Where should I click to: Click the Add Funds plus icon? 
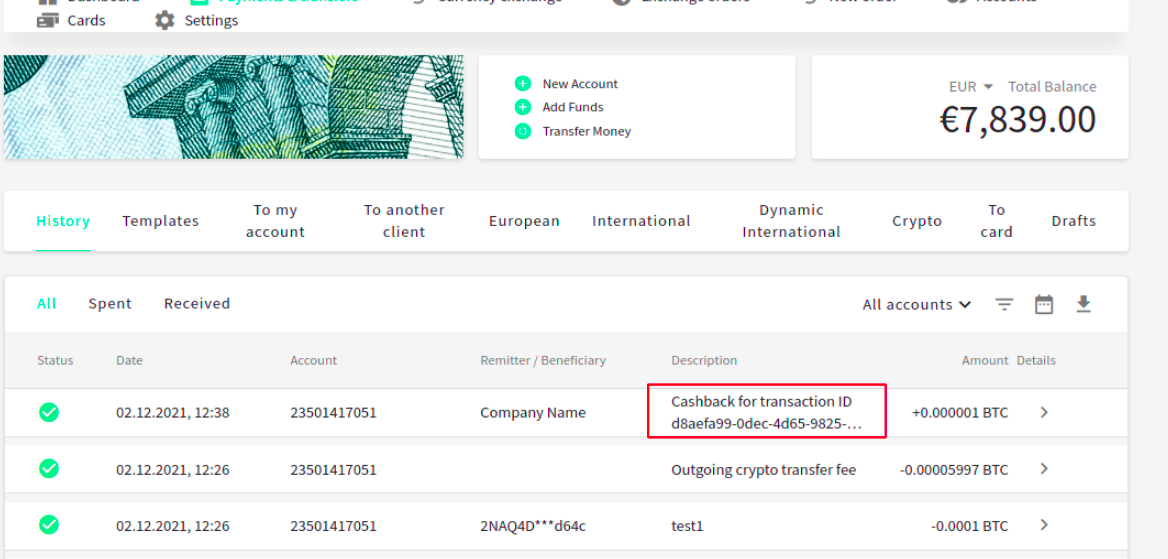point(522,107)
